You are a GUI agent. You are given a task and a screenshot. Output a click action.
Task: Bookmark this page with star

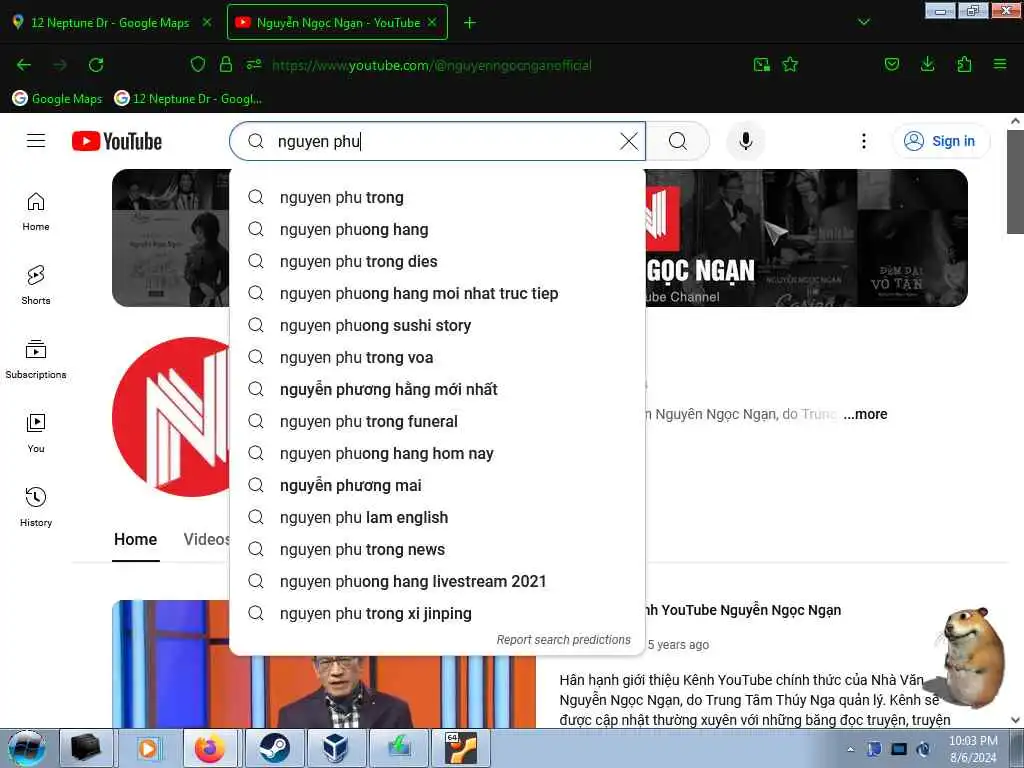pyautogui.click(x=790, y=65)
